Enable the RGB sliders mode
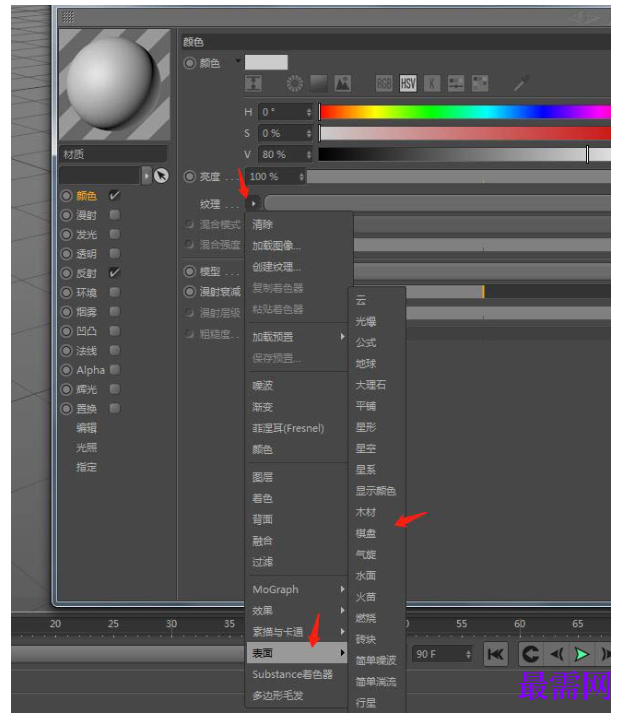This screenshot has width=630, height=717. [384, 84]
